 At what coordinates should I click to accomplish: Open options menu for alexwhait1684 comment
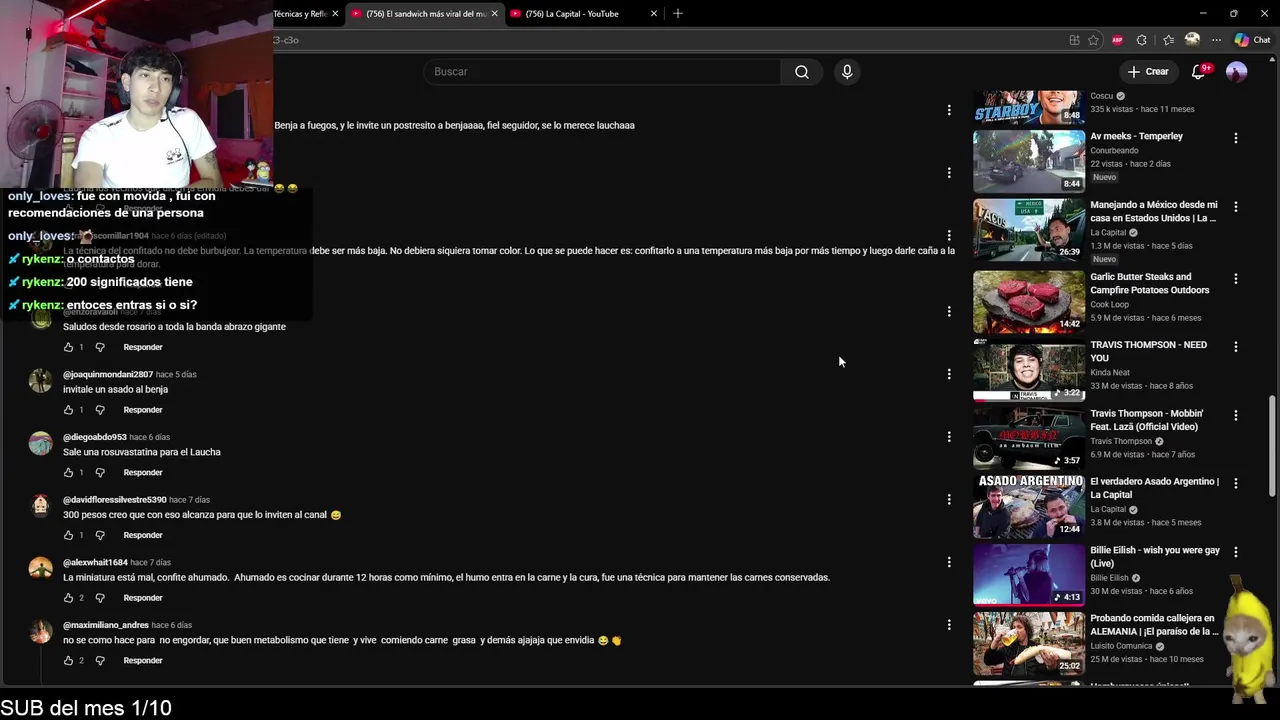pos(949,562)
